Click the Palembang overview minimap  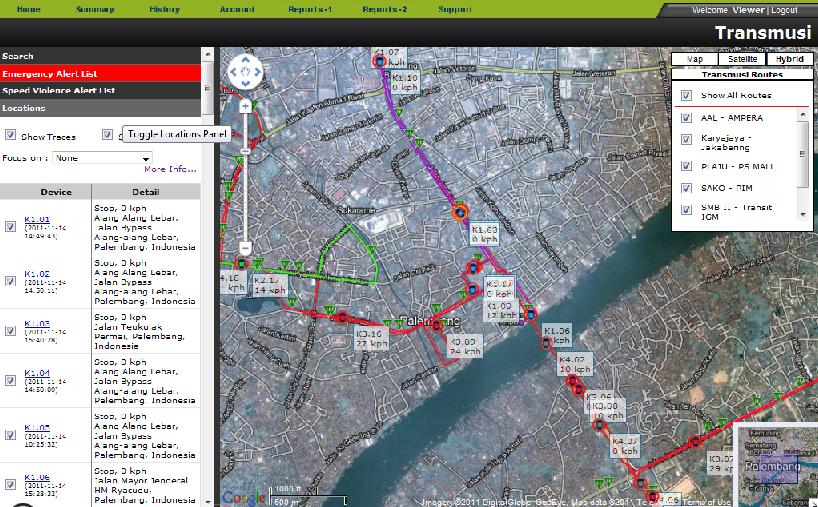775,463
